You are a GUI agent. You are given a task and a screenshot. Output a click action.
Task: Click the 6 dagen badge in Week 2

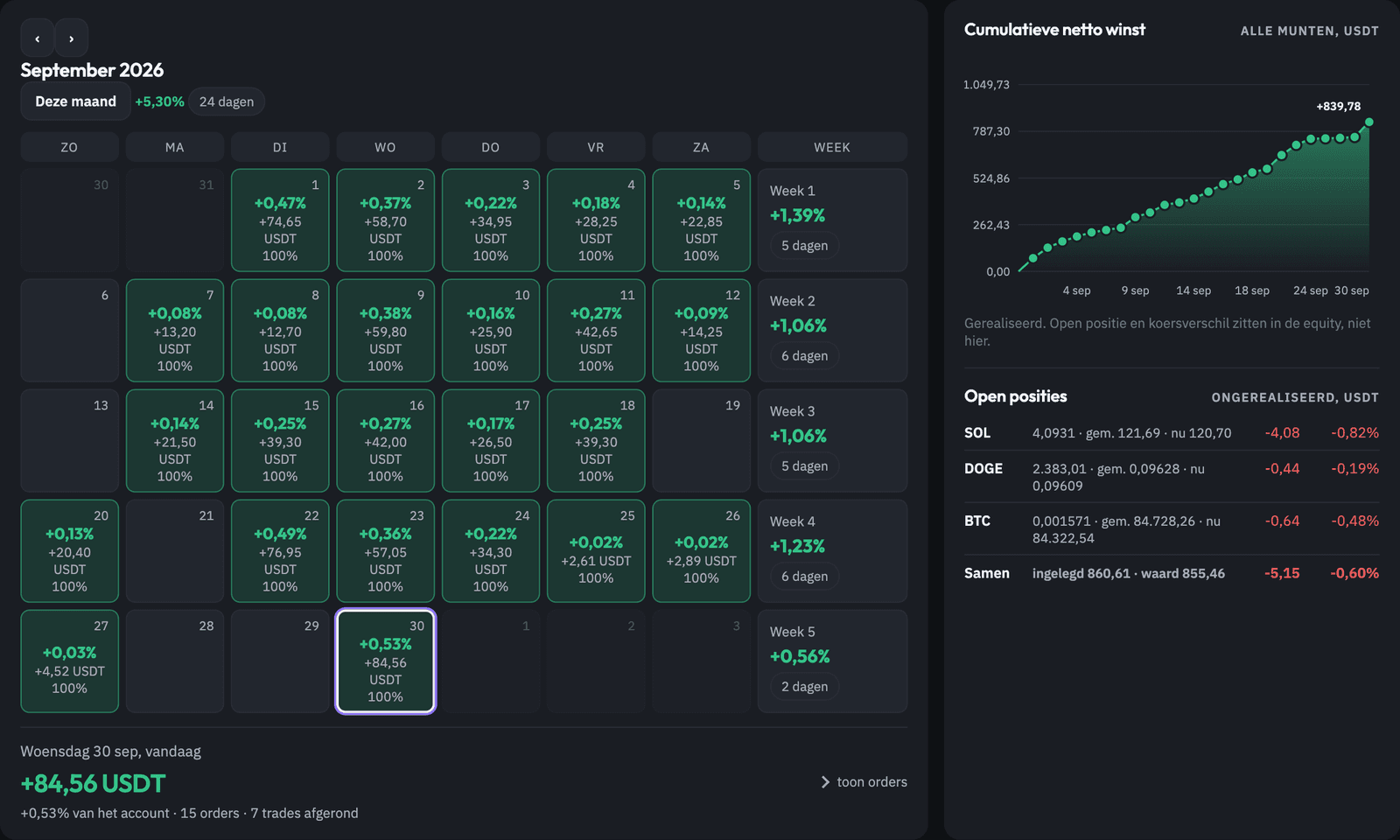[804, 356]
